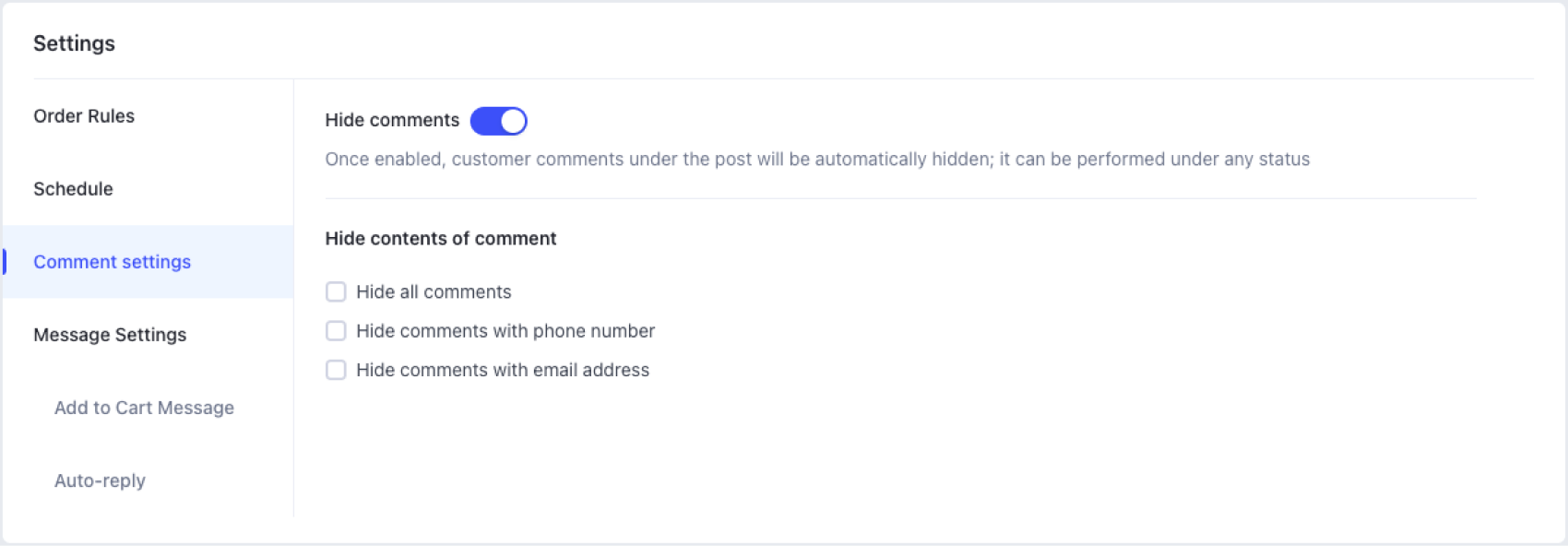The height and width of the screenshot is (546, 1568).
Task: Click the "Hide comments" label beside the switch
Action: (x=392, y=121)
